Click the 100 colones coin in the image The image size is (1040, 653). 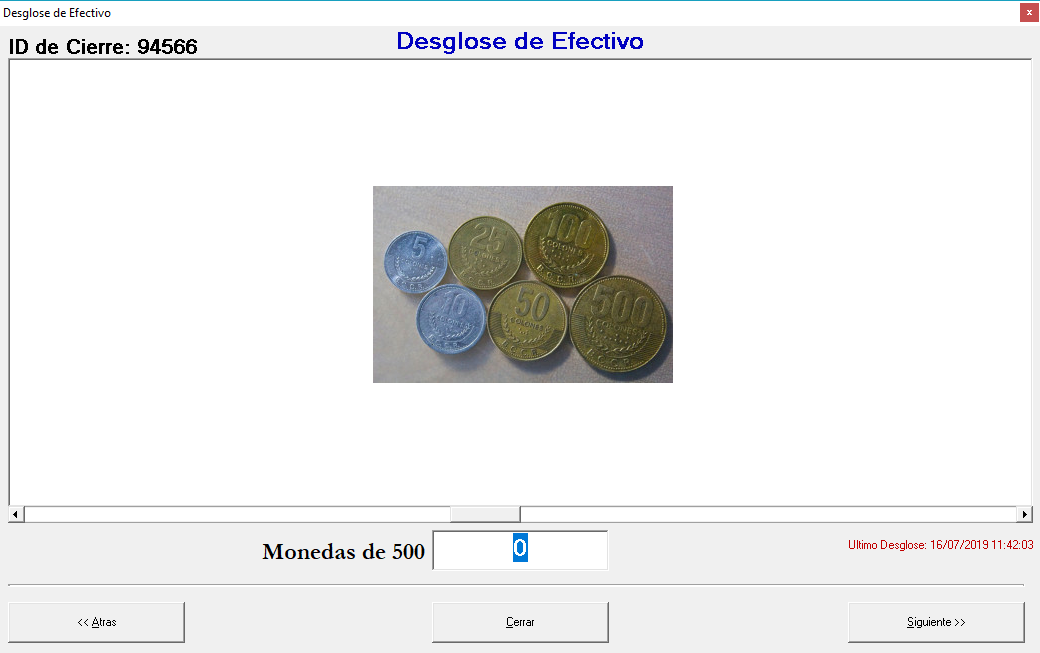pos(566,243)
